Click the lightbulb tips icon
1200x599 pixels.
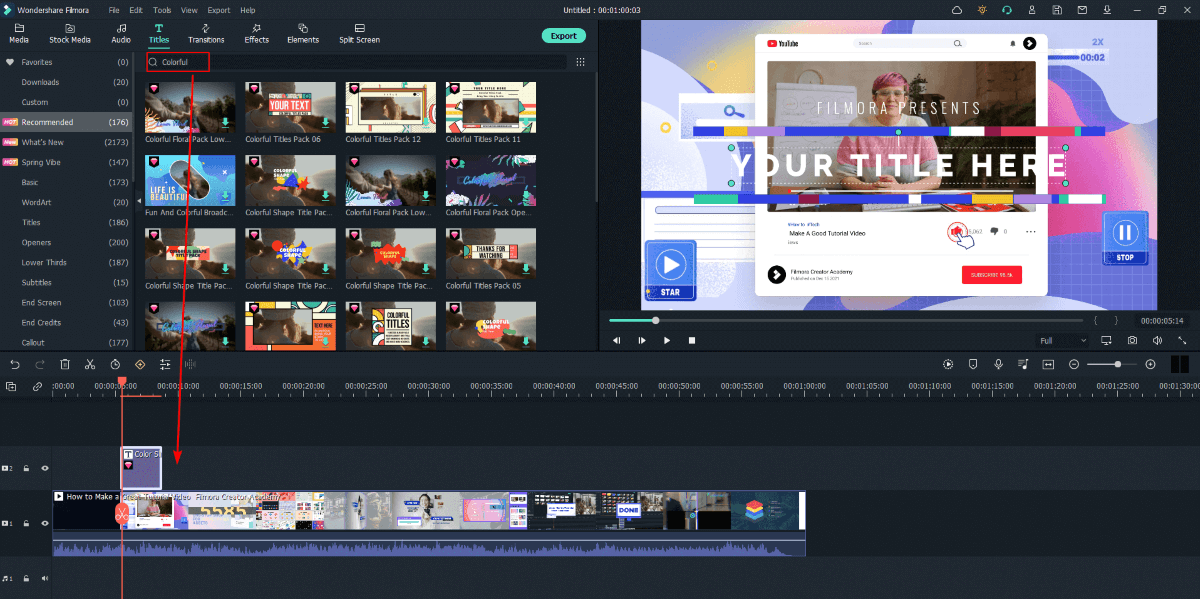pos(982,10)
